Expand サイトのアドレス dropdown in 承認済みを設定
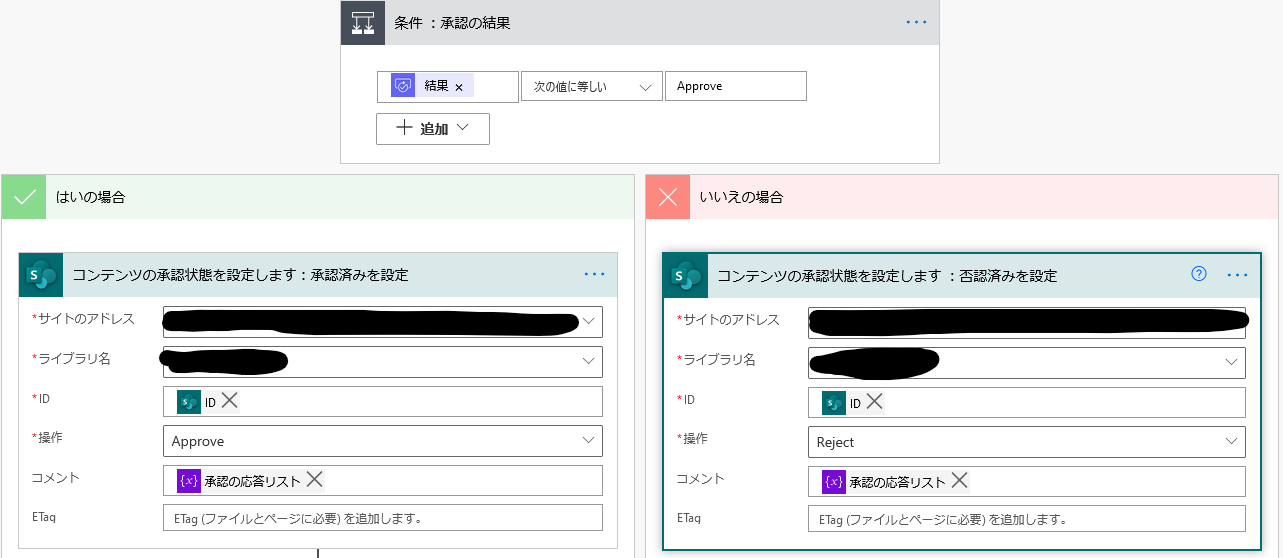Image resolution: width=1283 pixels, height=558 pixels. (589, 322)
